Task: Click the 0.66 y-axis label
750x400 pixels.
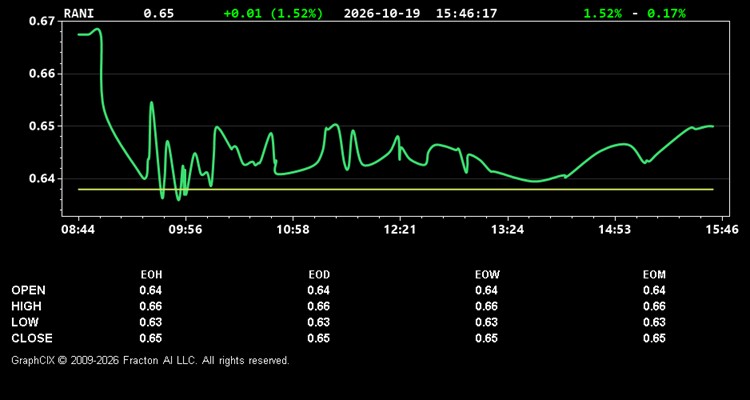Action: click(43, 74)
